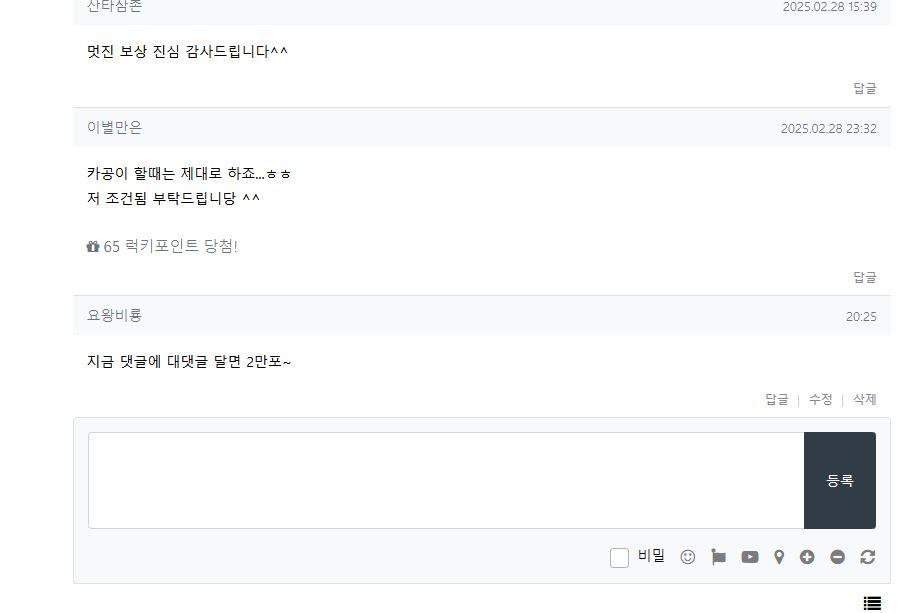
Task: Open the profile of user 요왕비룡
Action: [114, 315]
